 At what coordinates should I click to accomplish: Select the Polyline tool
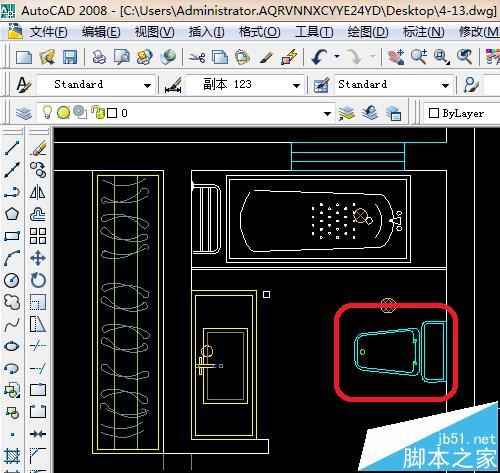(12, 192)
